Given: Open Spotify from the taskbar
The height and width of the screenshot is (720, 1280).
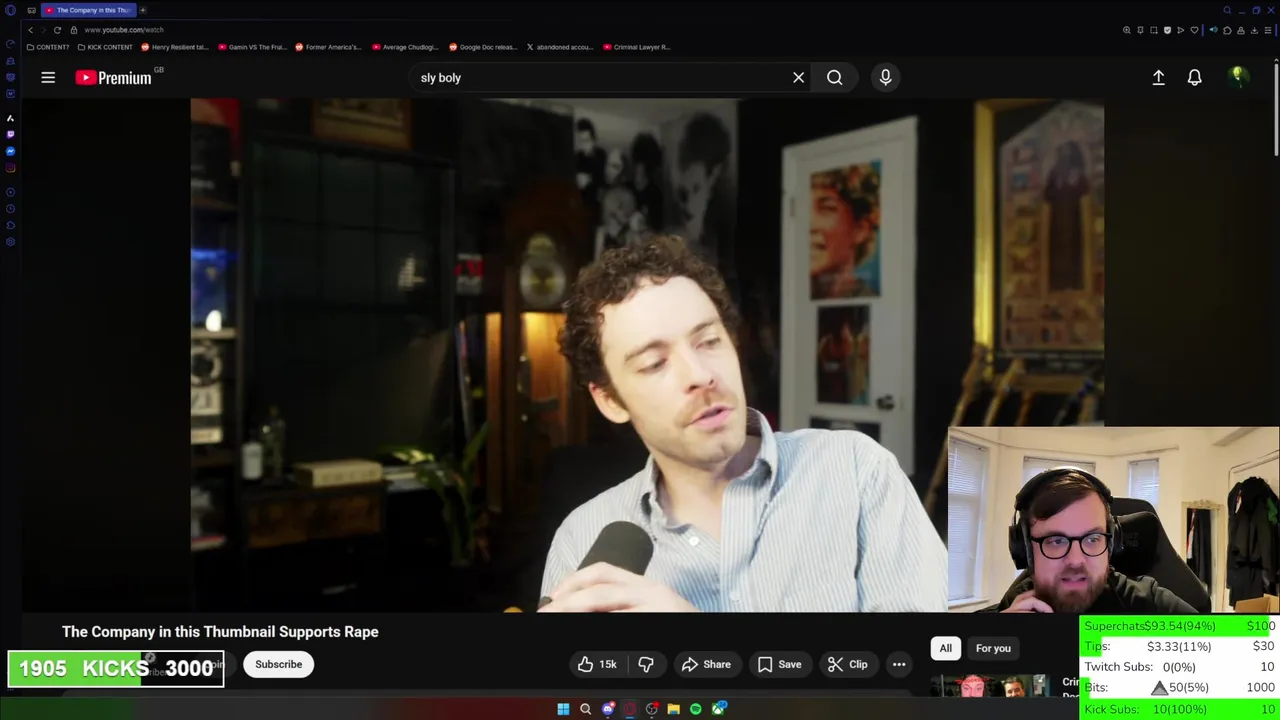Looking at the screenshot, I should [695, 709].
